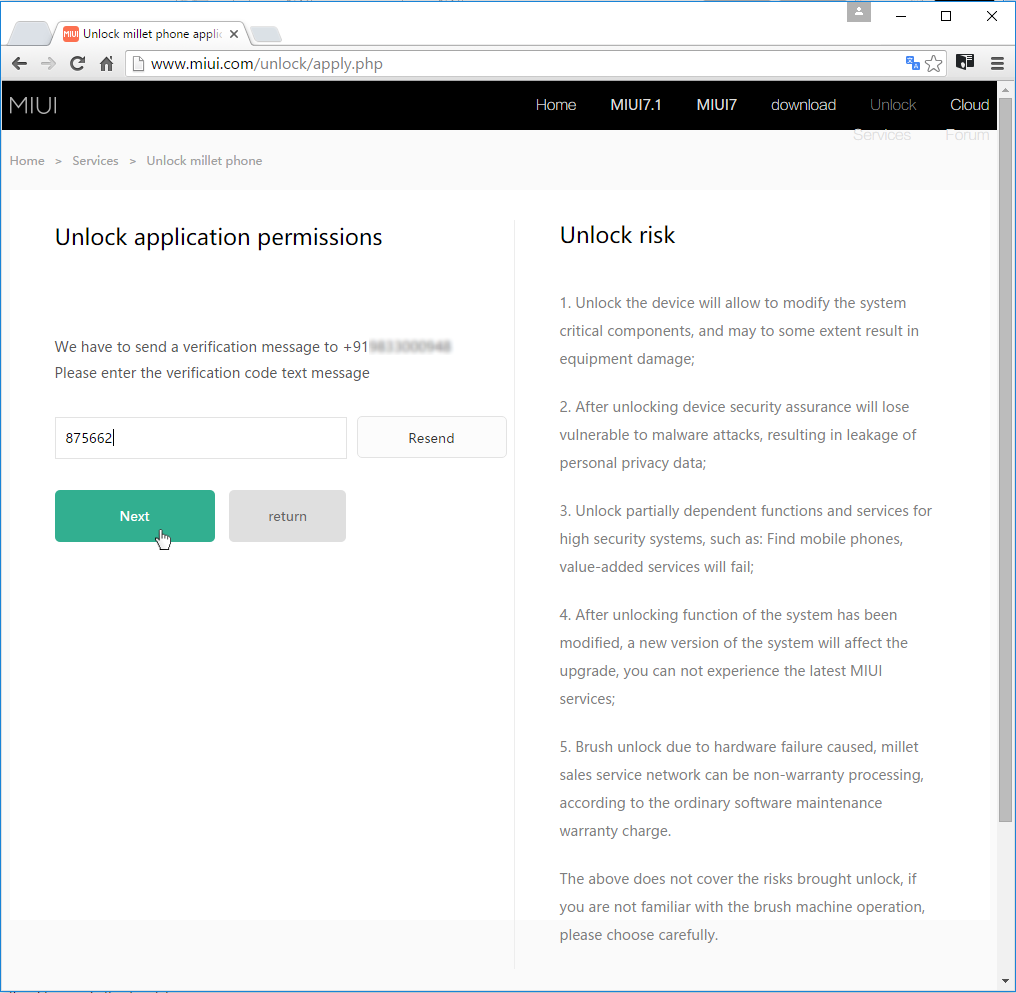Open the Home item in MIUI navigation
This screenshot has height=993, width=1016.
click(x=556, y=105)
